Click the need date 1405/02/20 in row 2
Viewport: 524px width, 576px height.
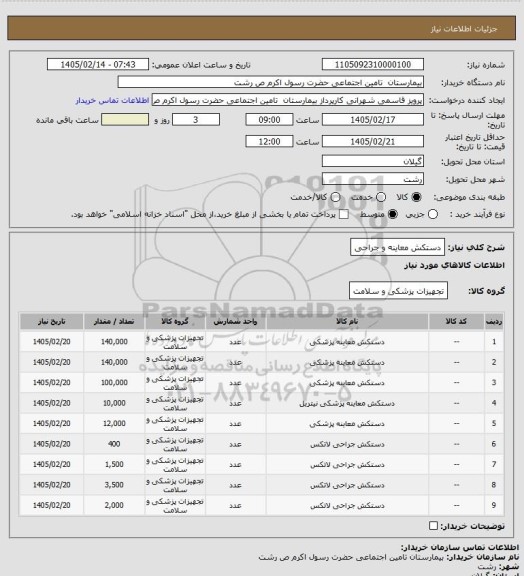pos(51,362)
